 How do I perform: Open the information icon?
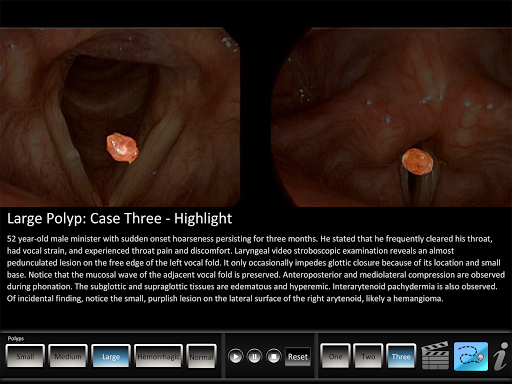[x=501, y=356]
